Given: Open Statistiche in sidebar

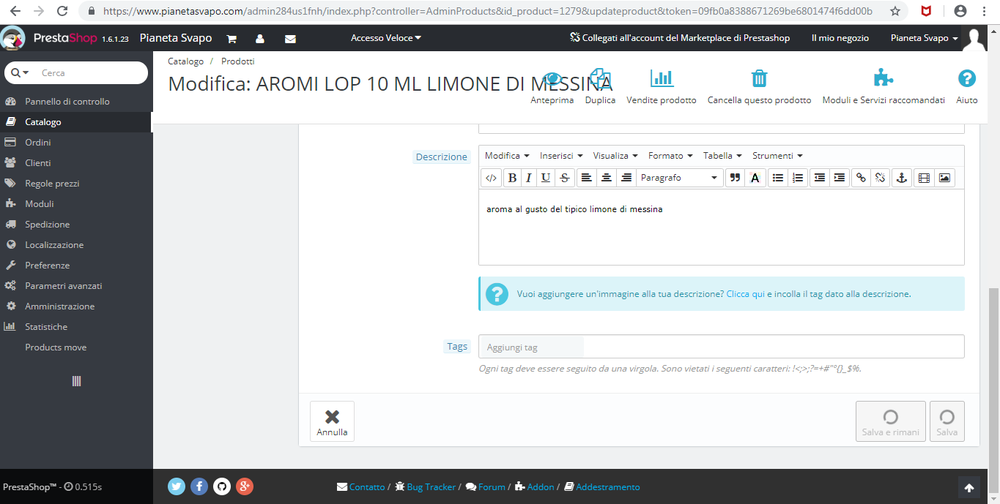Looking at the screenshot, I should 76,327.
